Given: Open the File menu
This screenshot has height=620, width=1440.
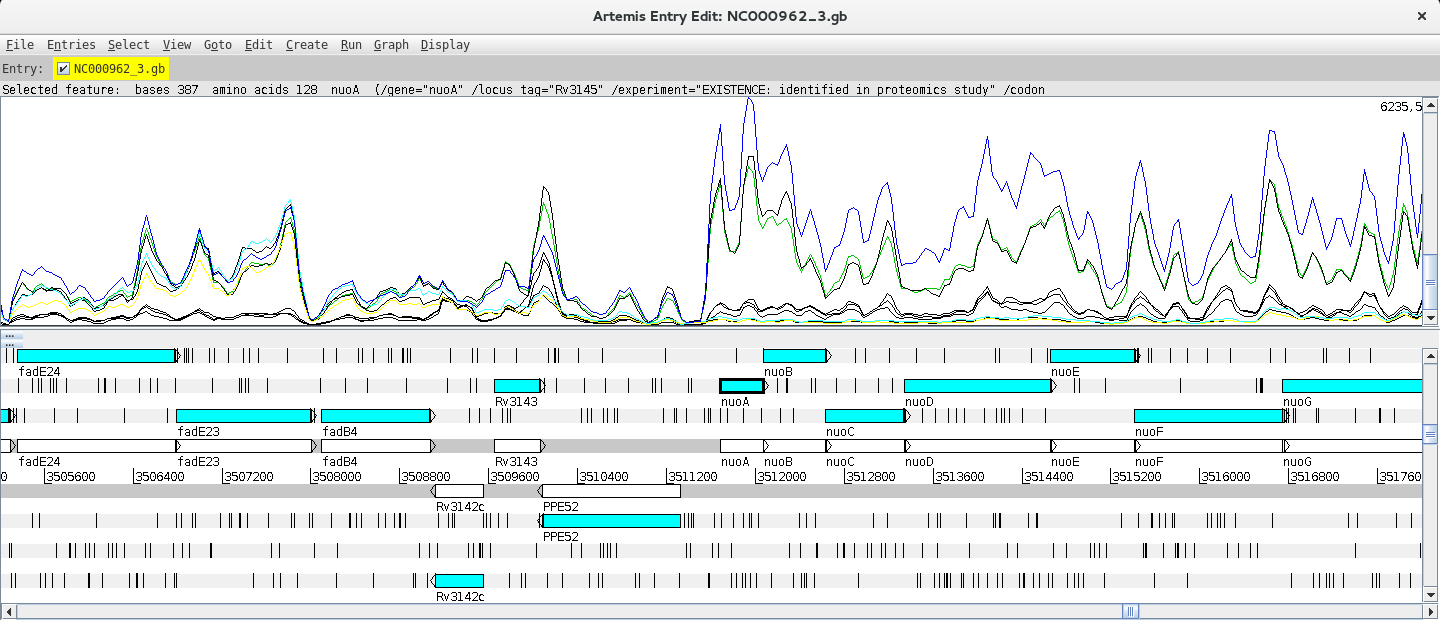Looking at the screenshot, I should tap(19, 44).
